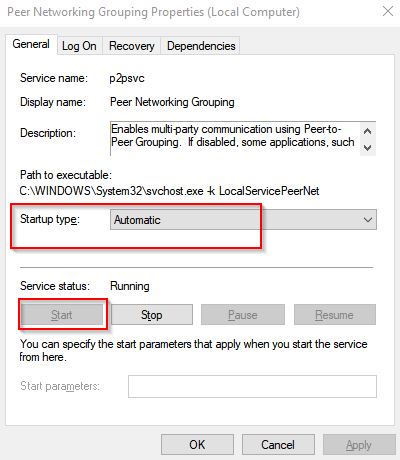
Task: Click the Start service button
Action: pos(62,315)
